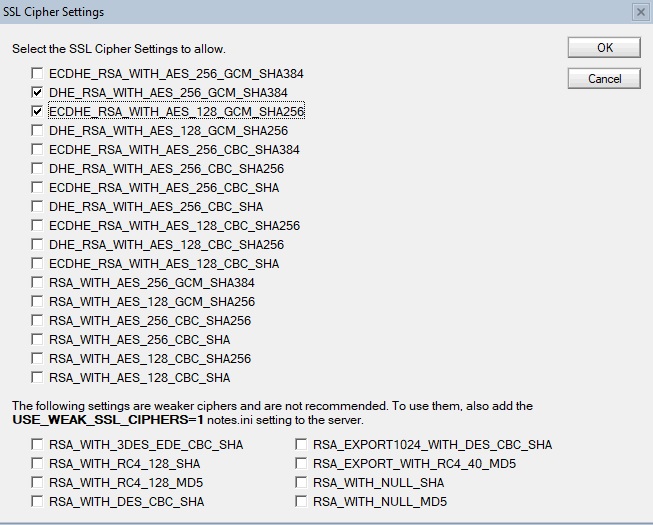
Task: Confirm cipher settings with OK button
Action: pos(604,47)
